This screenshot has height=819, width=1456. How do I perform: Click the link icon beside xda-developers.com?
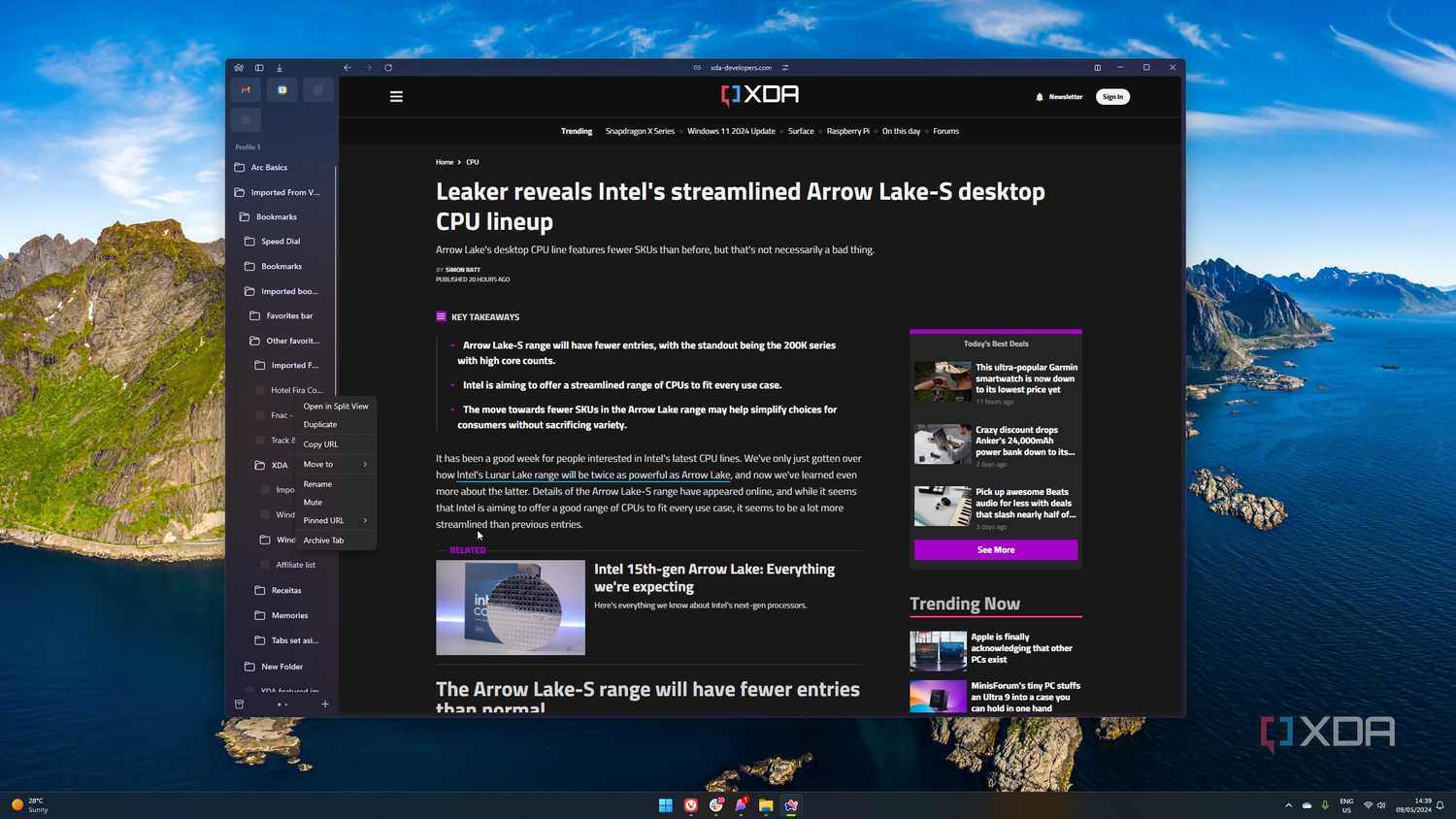coord(697,68)
